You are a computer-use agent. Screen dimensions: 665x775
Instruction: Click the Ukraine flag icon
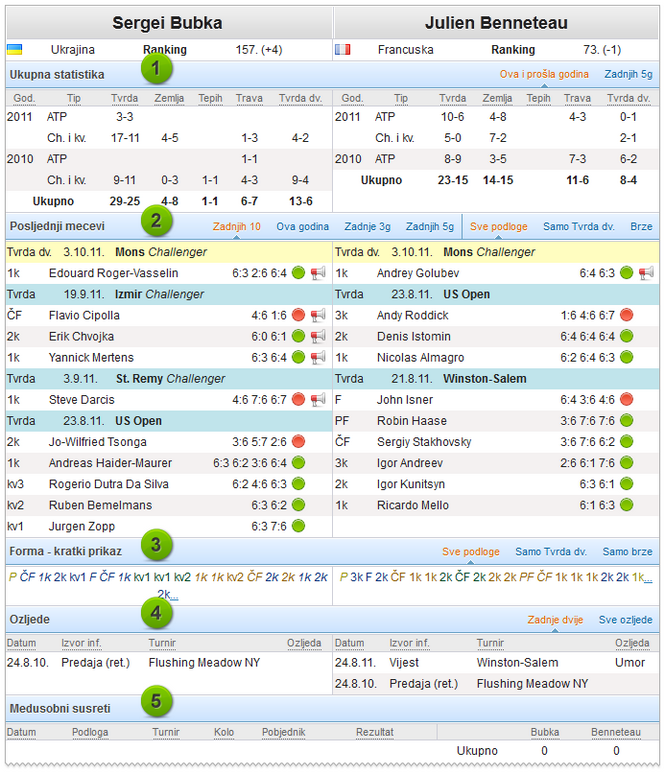click(14, 49)
